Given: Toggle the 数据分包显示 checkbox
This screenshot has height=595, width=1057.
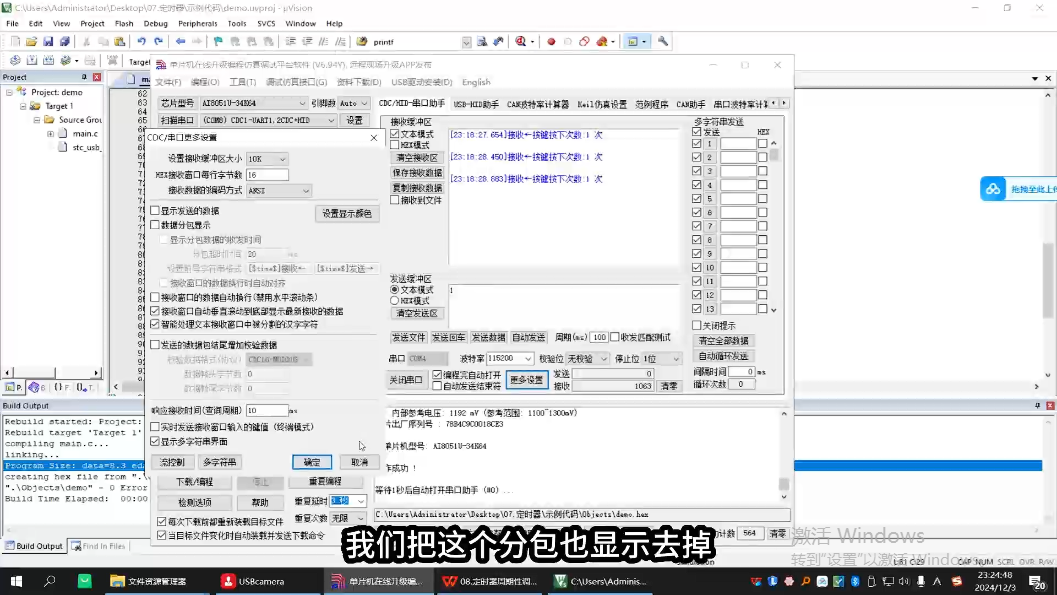Looking at the screenshot, I should tap(155, 225).
